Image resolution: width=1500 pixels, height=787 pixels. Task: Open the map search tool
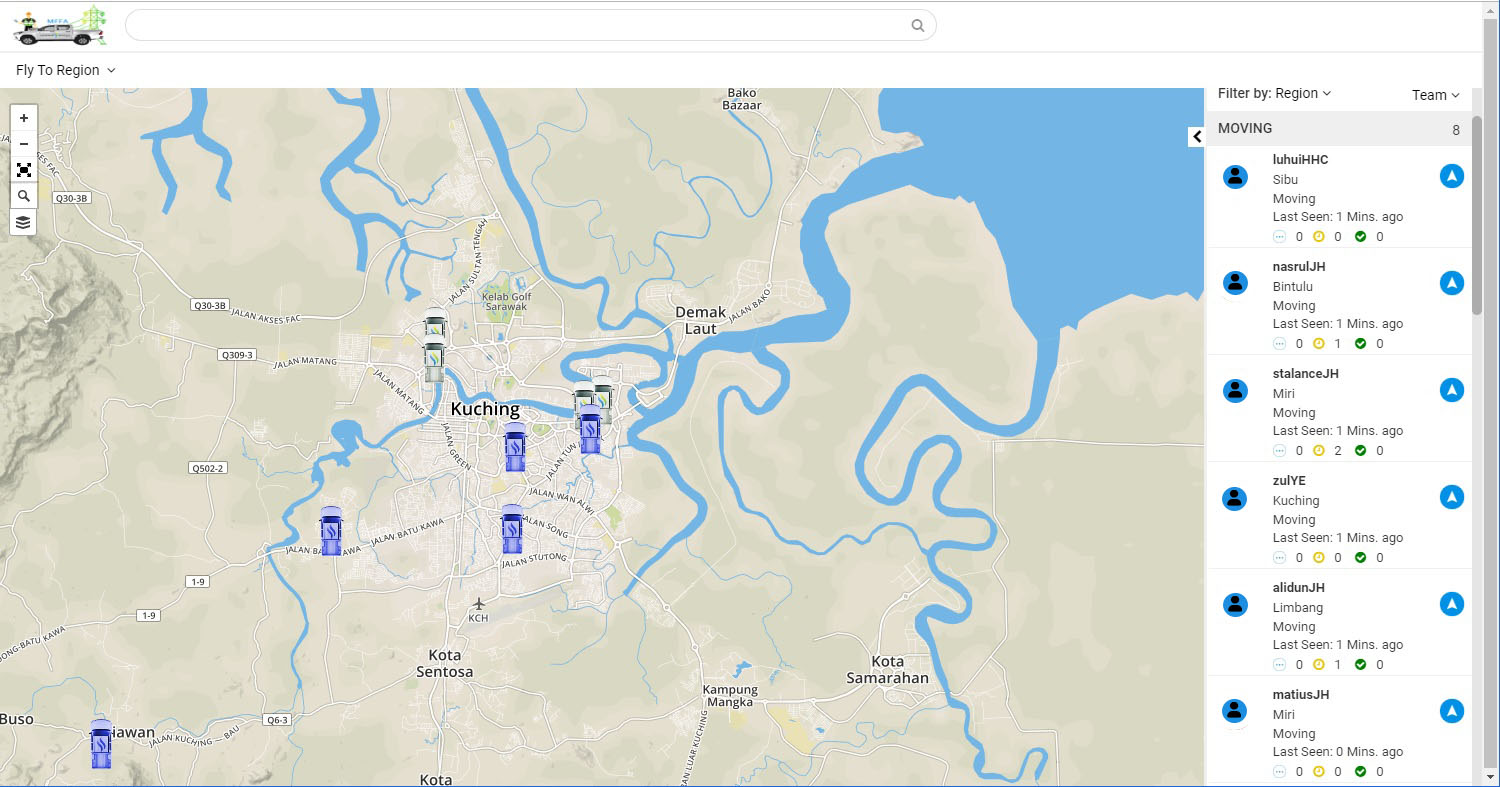(23, 196)
